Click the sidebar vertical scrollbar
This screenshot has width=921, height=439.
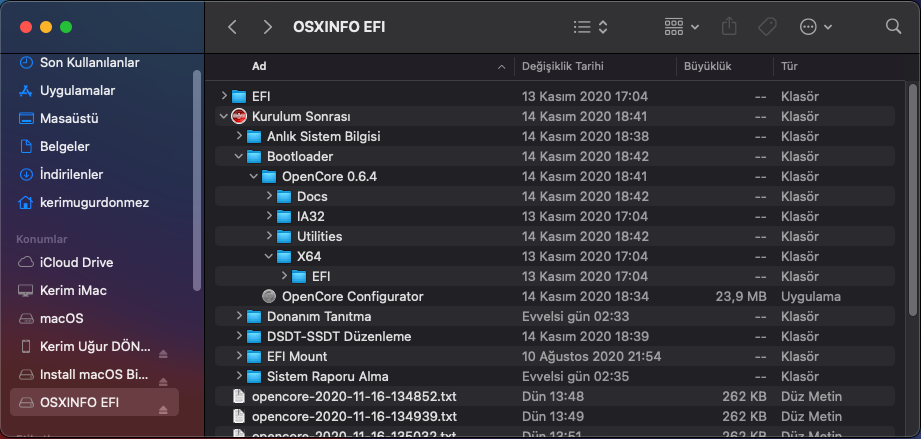point(197,180)
